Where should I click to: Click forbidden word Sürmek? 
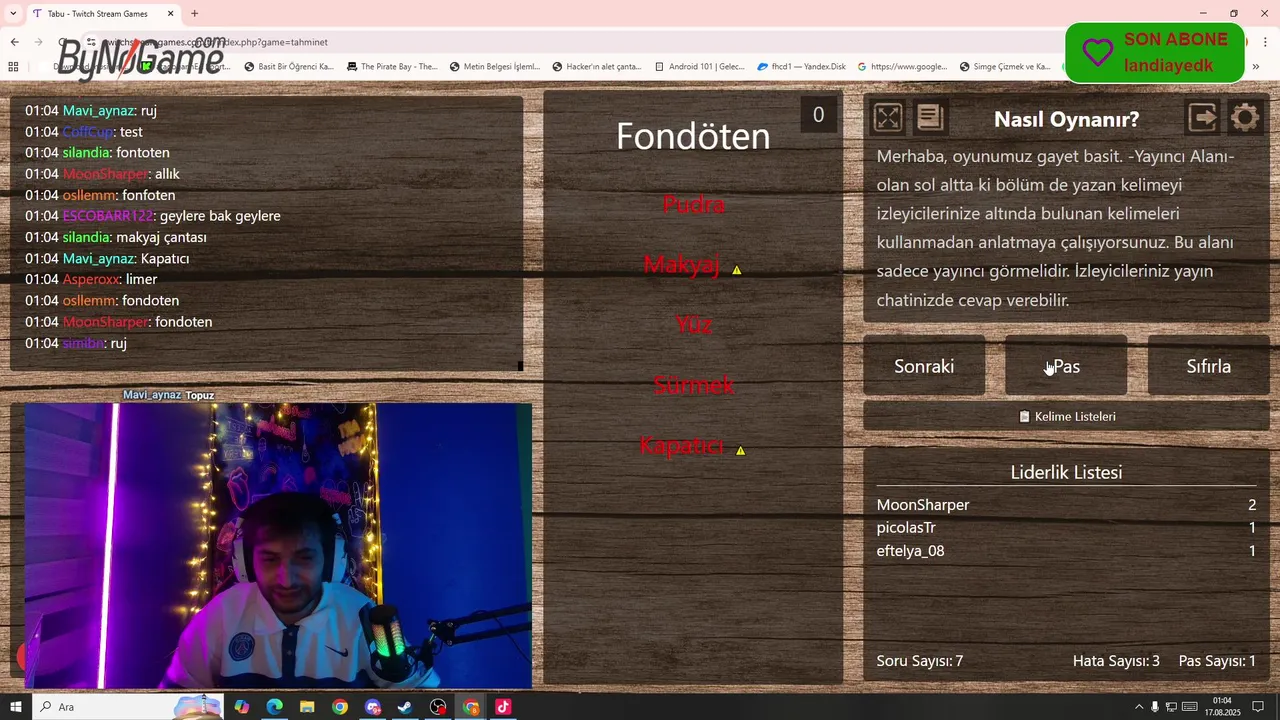pos(693,385)
